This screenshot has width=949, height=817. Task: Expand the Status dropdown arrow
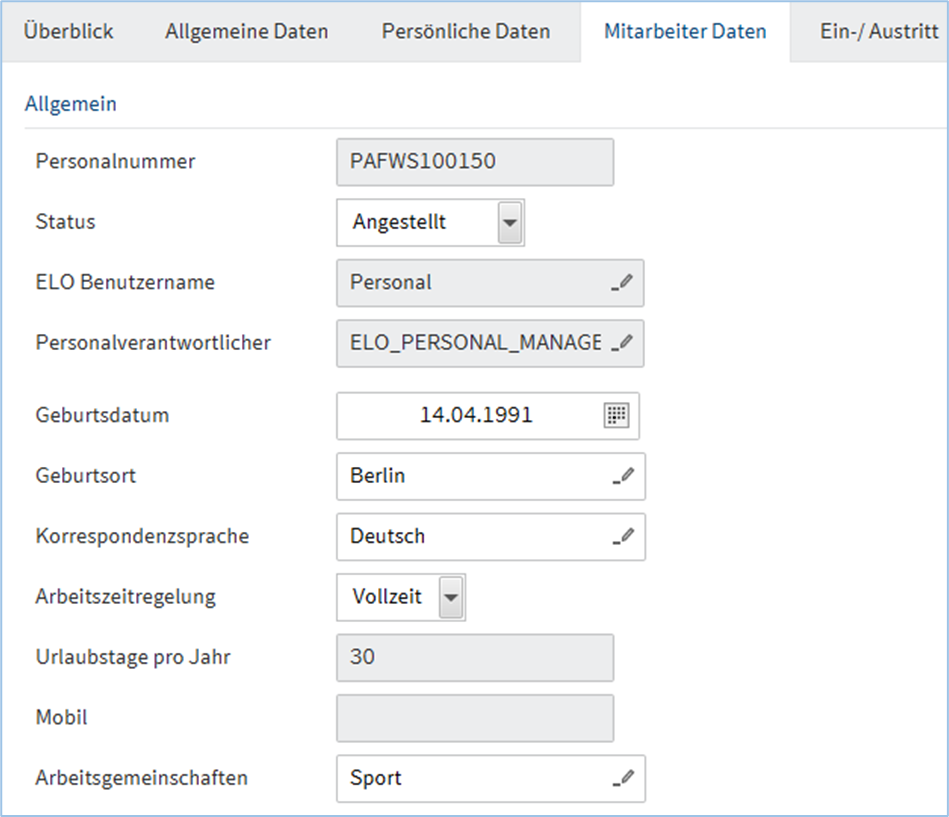[510, 222]
